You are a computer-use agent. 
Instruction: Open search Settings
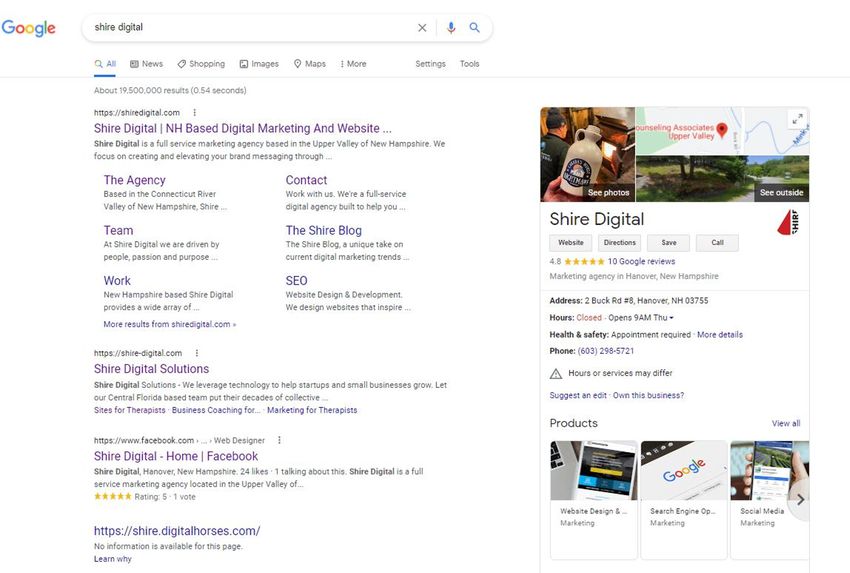pyautogui.click(x=430, y=64)
